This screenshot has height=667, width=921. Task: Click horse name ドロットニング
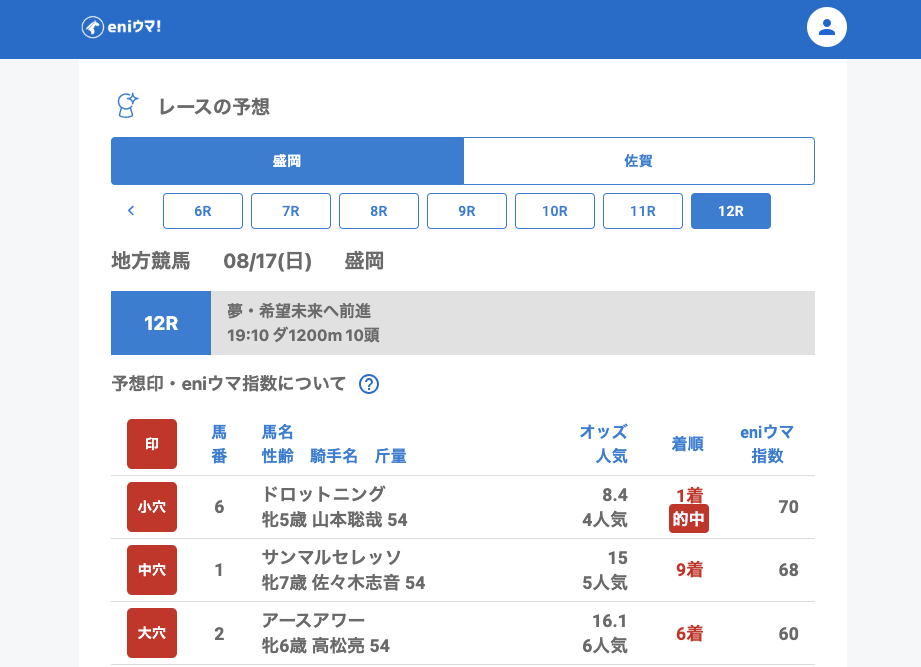pyautogui.click(x=323, y=494)
